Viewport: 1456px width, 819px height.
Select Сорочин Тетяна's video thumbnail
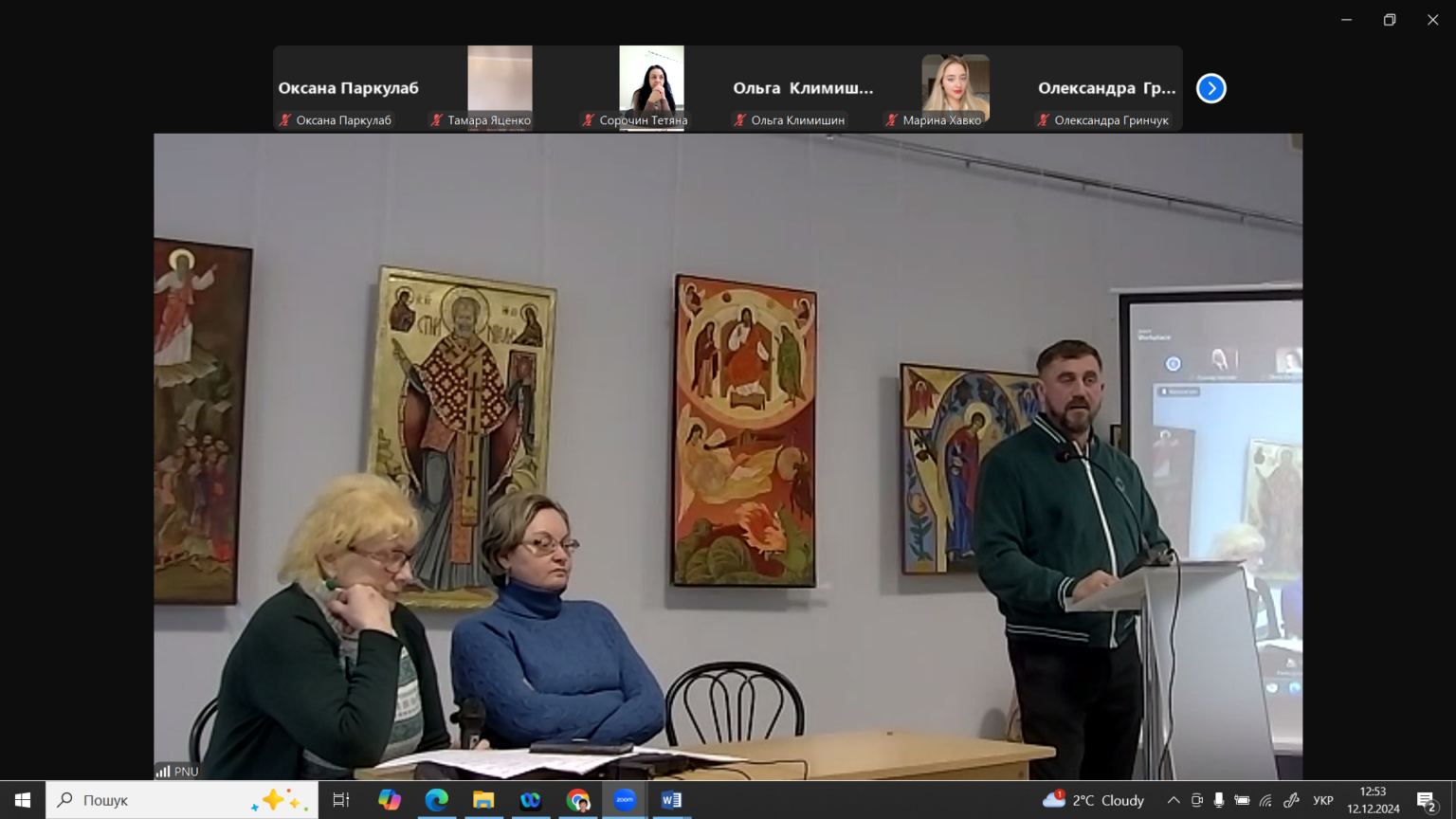[x=651, y=87]
